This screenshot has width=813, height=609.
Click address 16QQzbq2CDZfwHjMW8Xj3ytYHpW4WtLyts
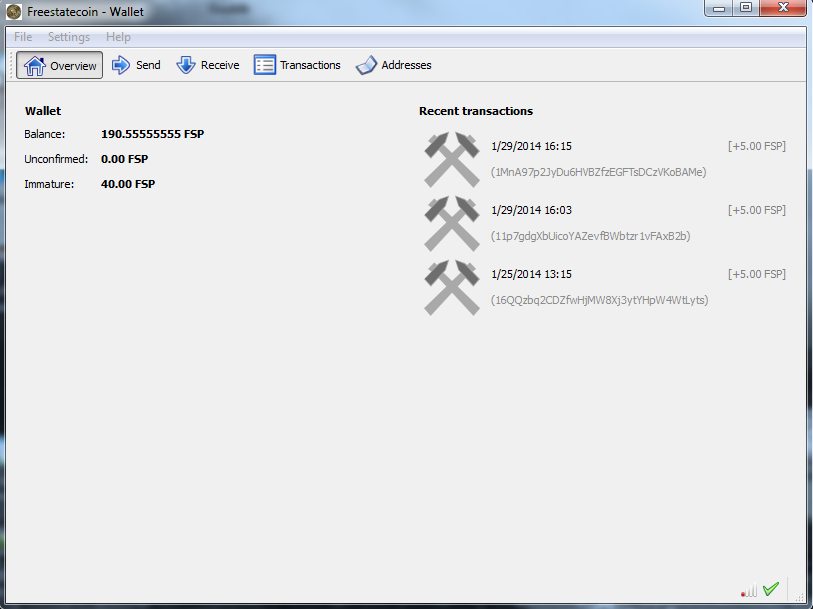(x=599, y=300)
